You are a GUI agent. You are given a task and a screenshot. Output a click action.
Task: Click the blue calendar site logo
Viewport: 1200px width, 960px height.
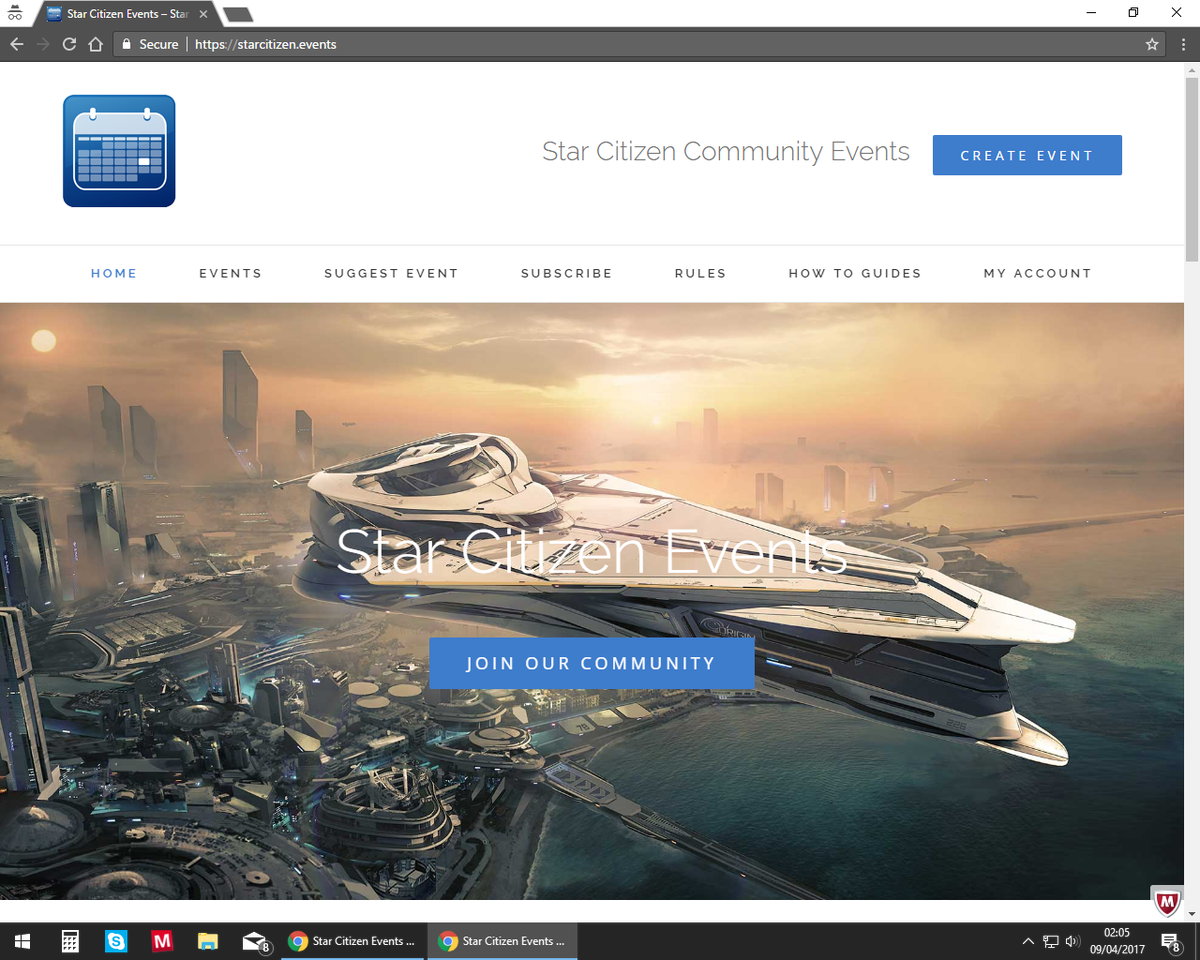pyautogui.click(x=119, y=151)
